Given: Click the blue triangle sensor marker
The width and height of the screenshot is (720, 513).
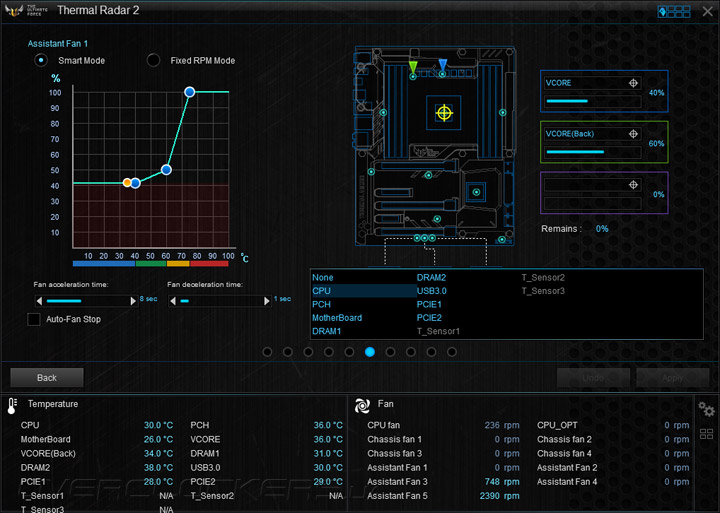Looking at the screenshot, I should [442, 65].
